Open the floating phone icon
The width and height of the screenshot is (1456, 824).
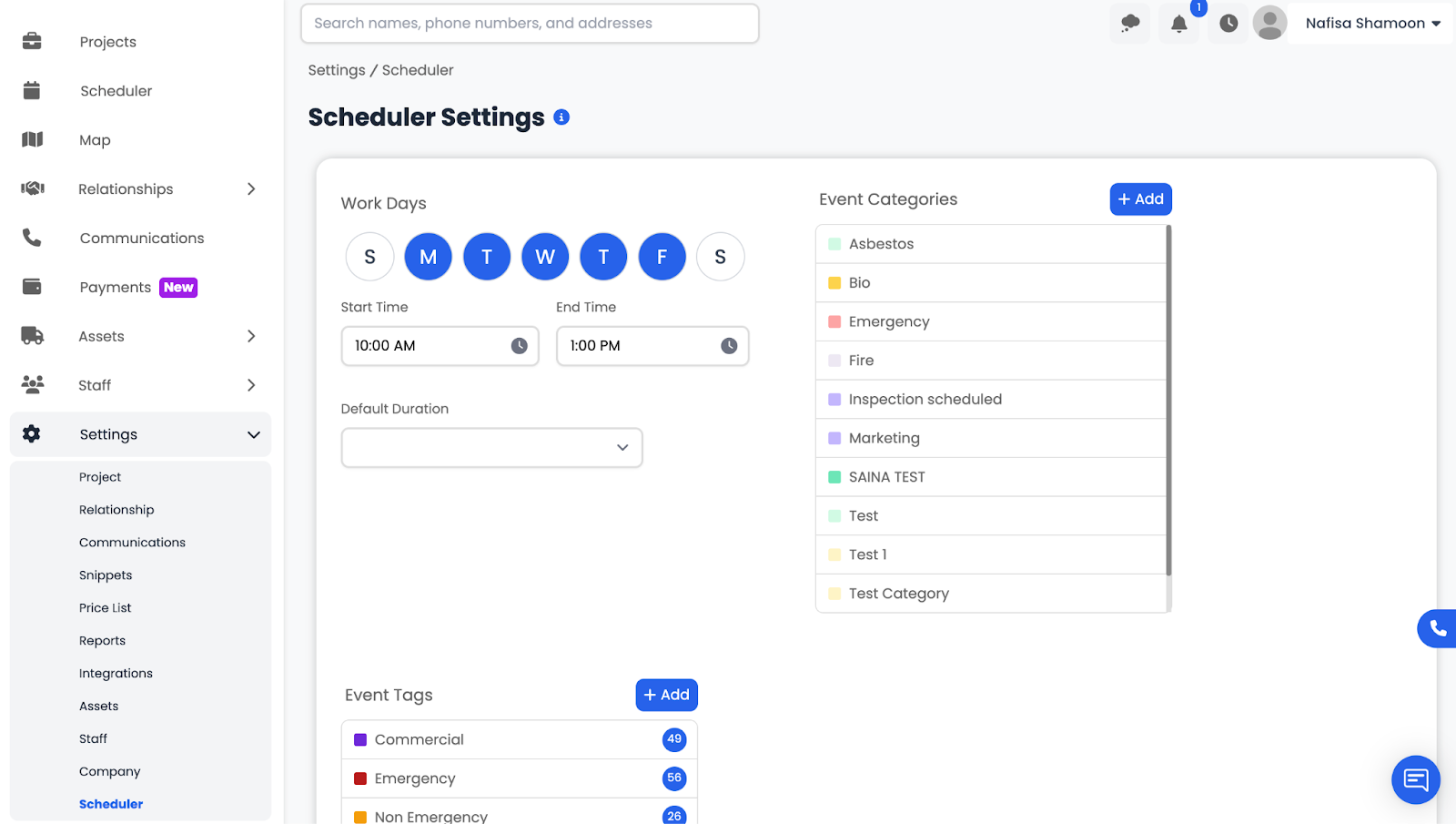click(1438, 628)
